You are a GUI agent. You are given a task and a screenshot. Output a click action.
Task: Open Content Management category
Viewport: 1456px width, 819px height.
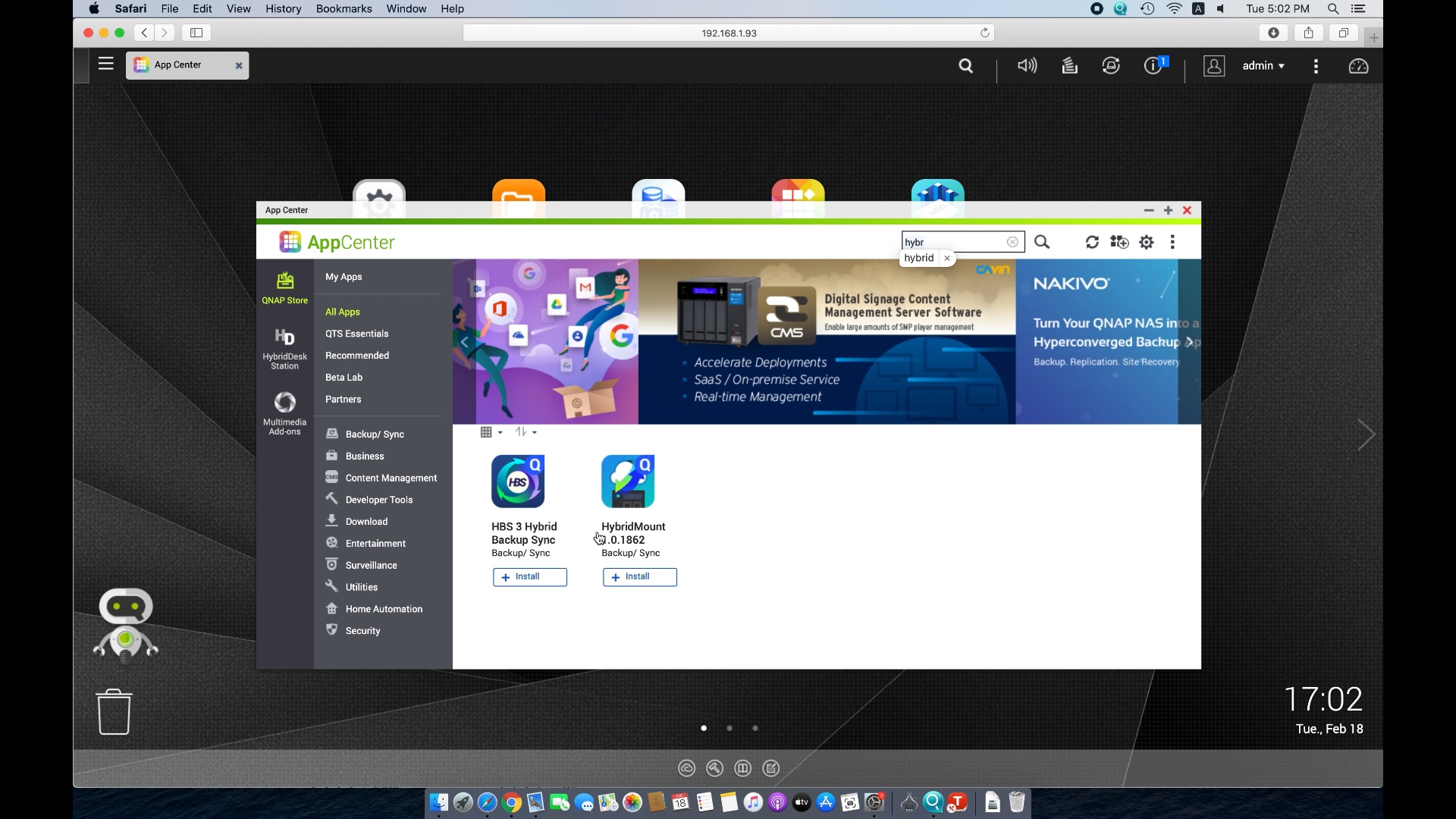click(x=381, y=478)
